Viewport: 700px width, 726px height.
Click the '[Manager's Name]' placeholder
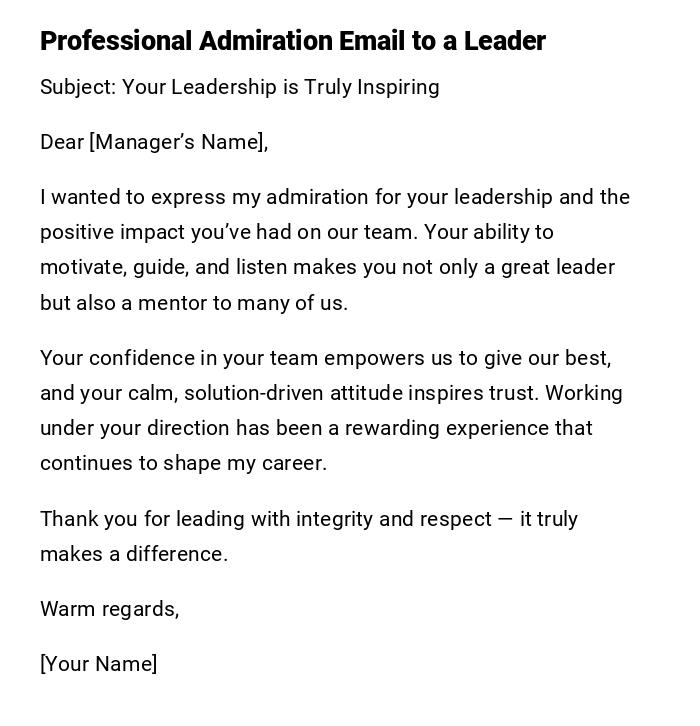pos(178,142)
